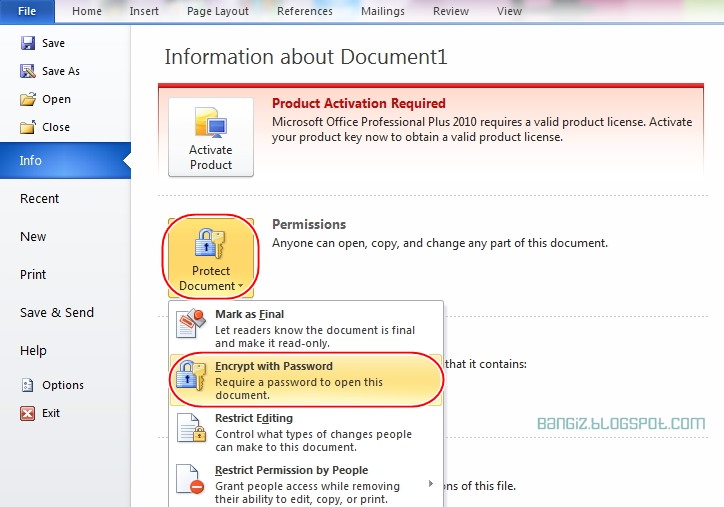The height and width of the screenshot is (507, 724).
Task: Open the Review ribbon tab
Action: click(x=451, y=11)
